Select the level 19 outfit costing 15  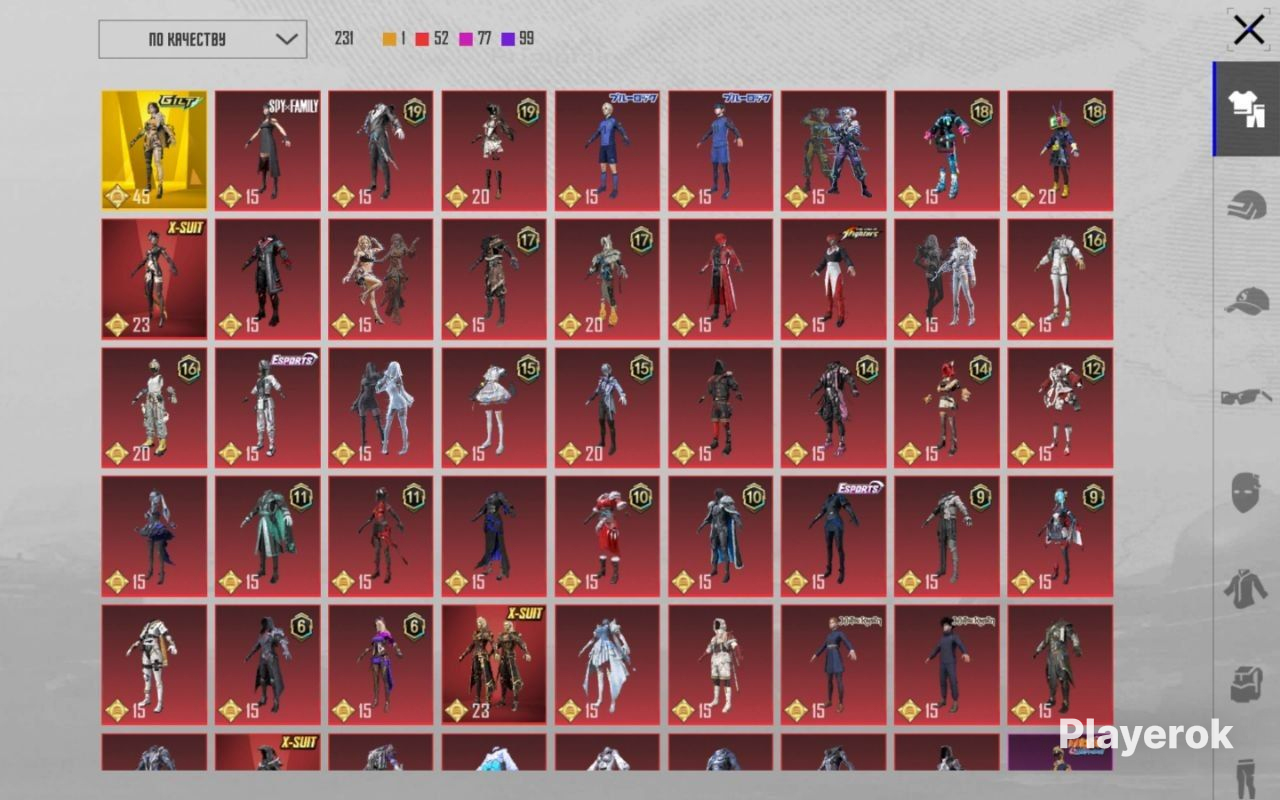(381, 150)
